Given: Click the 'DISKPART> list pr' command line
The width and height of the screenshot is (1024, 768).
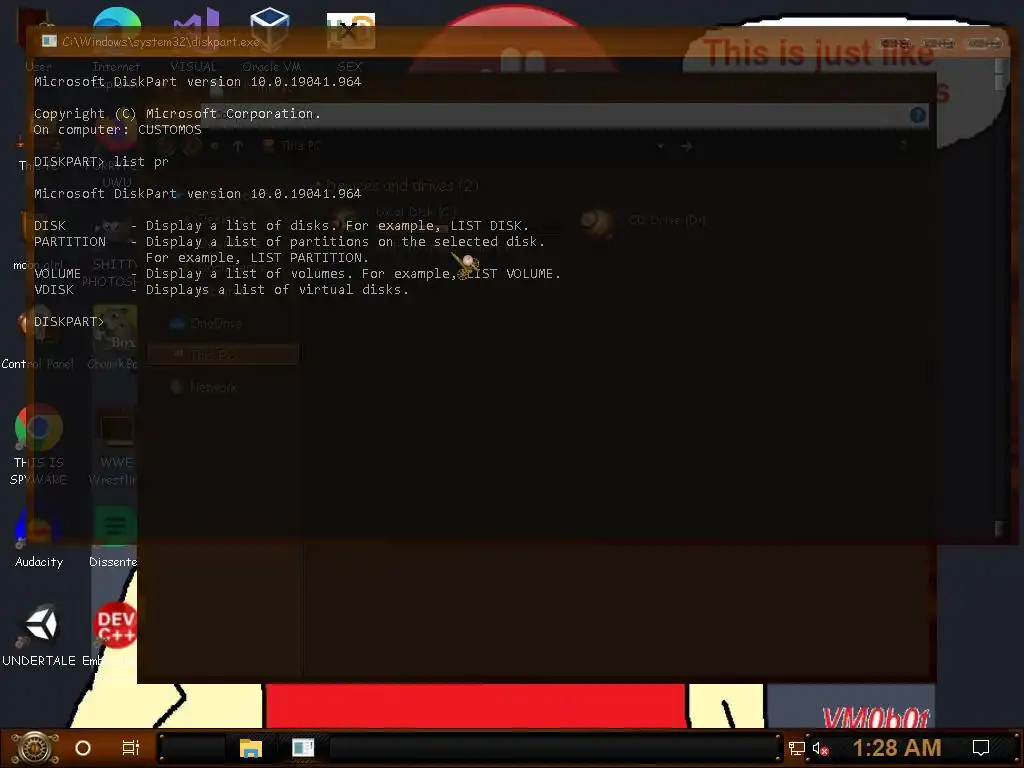Looking at the screenshot, I should click(x=101, y=161).
